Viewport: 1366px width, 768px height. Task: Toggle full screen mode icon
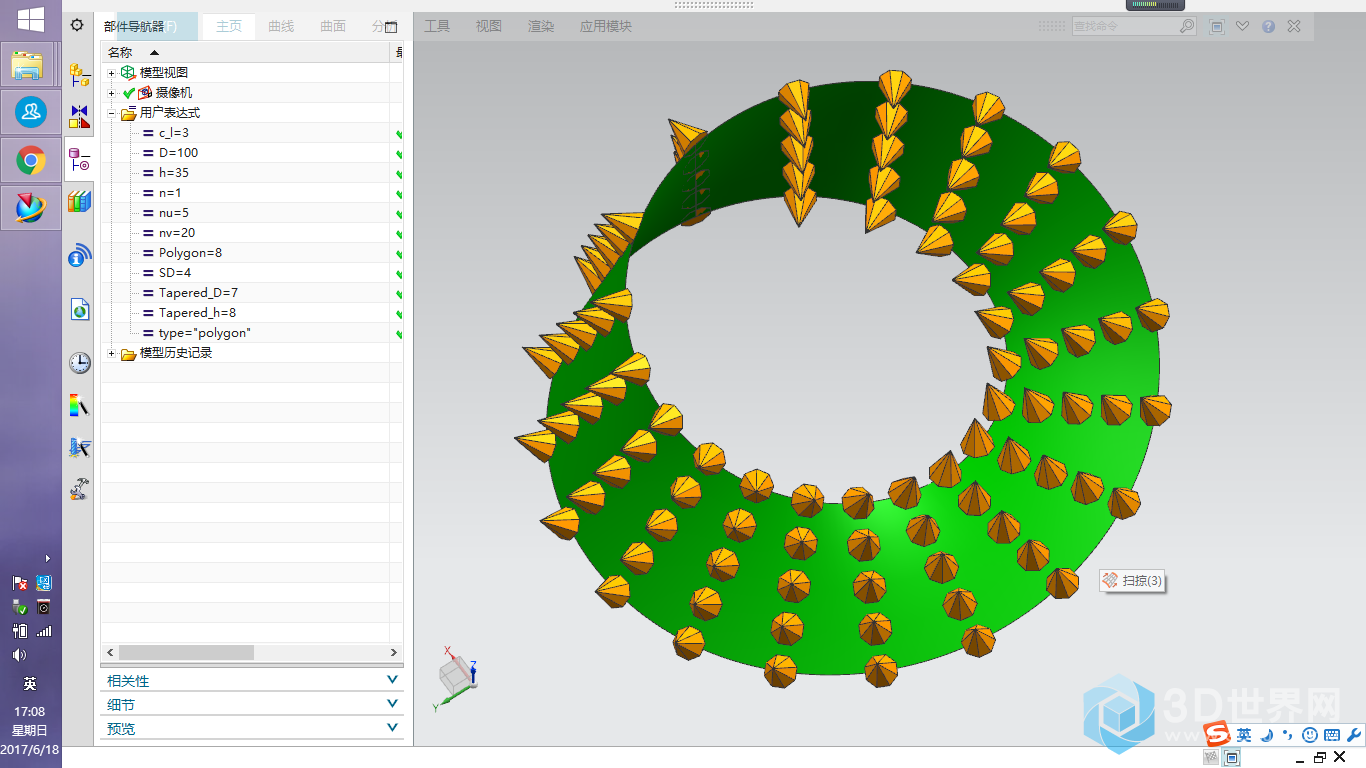[1217, 27]
